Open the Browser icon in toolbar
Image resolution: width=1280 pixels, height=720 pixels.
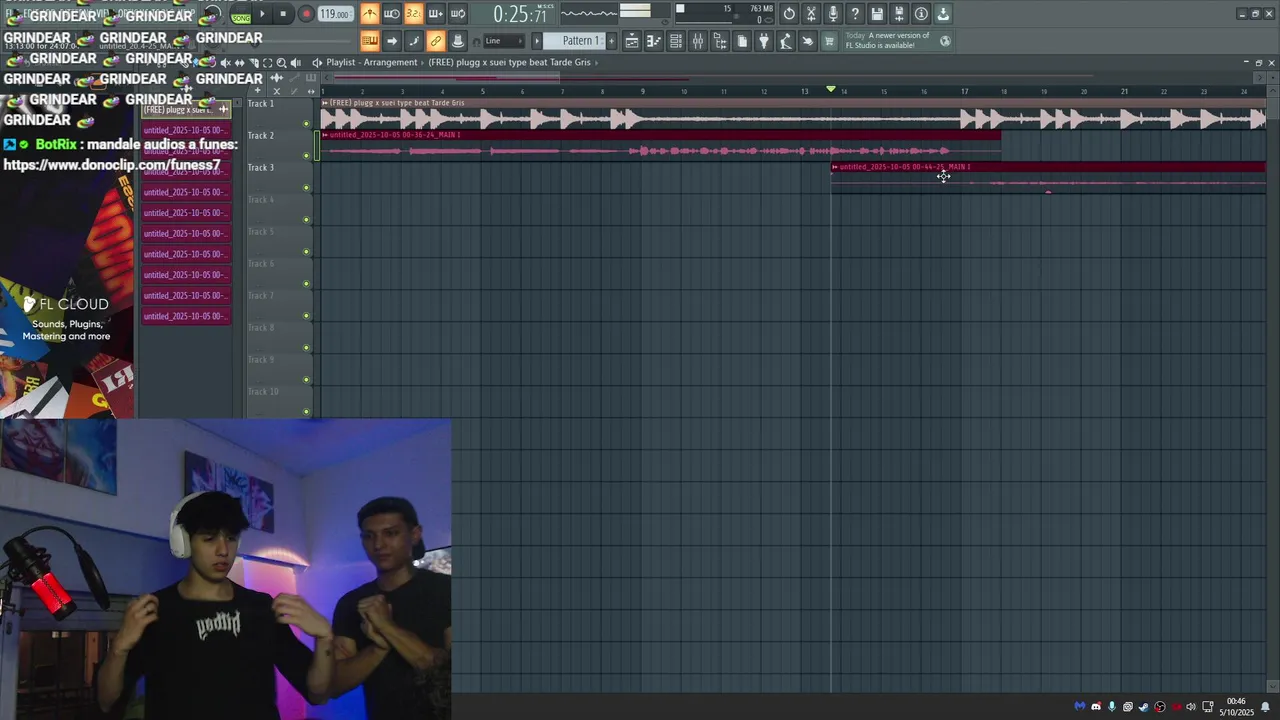pyautogui.click(x=720, y=41)
